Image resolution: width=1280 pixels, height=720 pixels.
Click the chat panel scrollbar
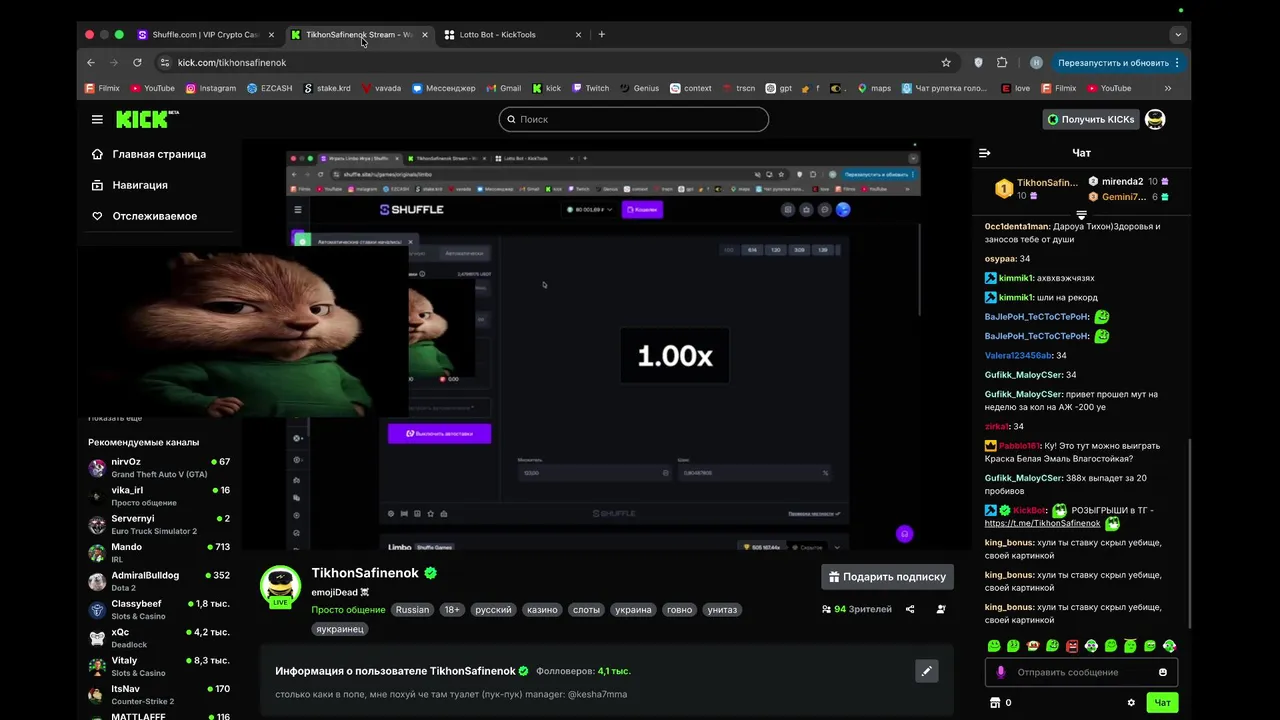1189,535
